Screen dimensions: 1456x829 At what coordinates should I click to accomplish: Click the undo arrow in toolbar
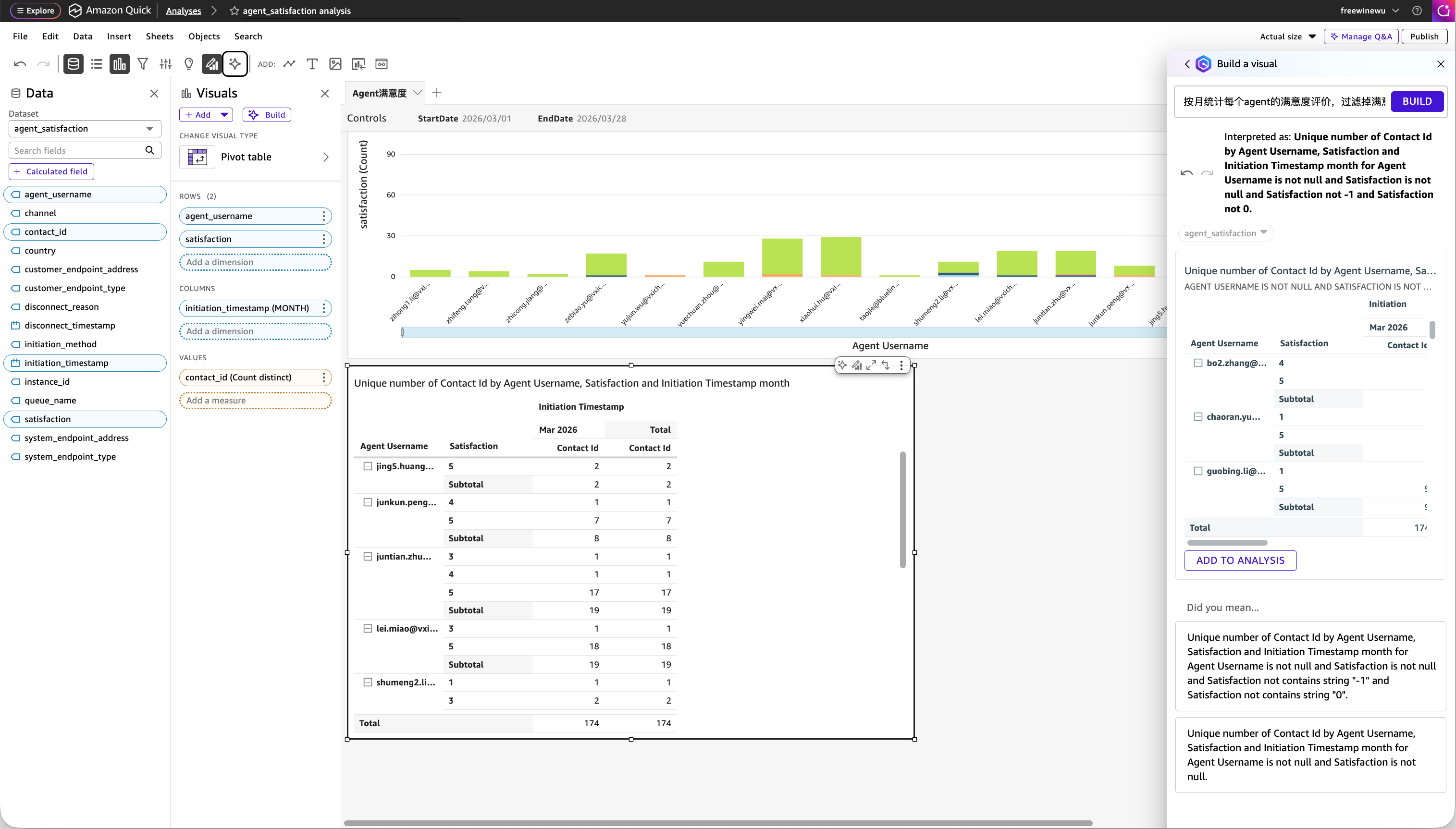(x=20, y=64)
